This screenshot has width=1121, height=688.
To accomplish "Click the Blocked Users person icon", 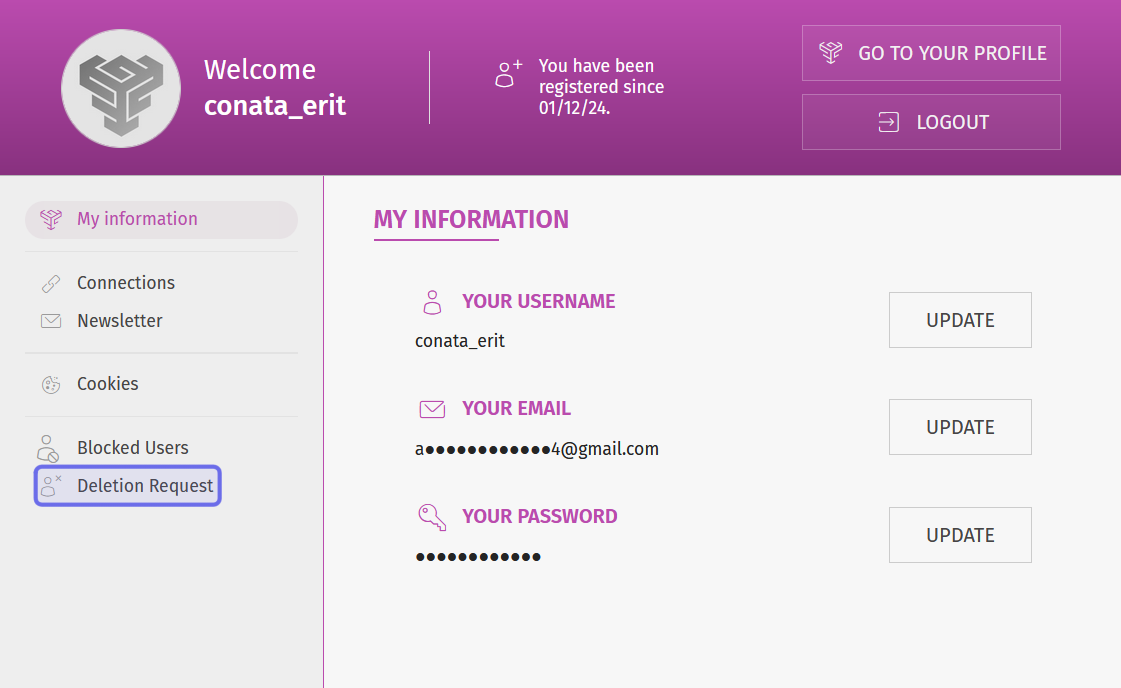I will (49, 448).
